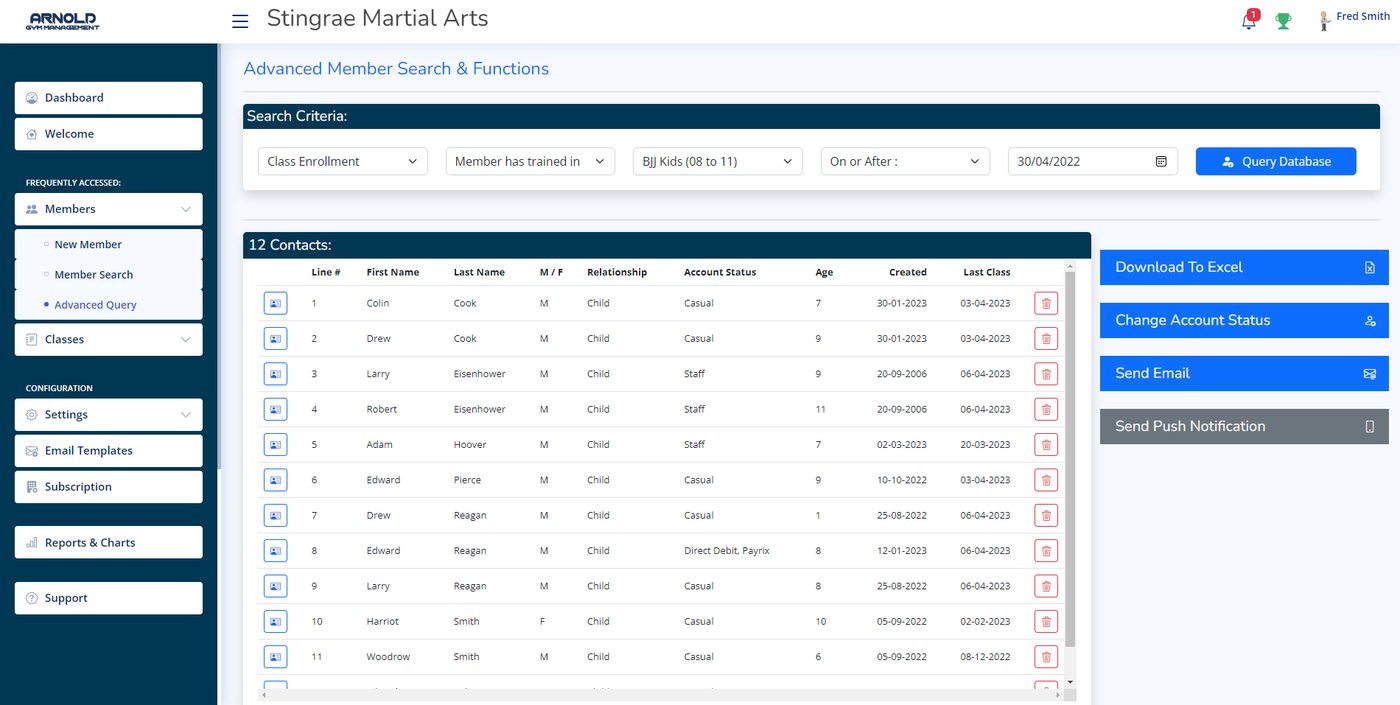Expand the Settings sidebar section

point(108,415)
